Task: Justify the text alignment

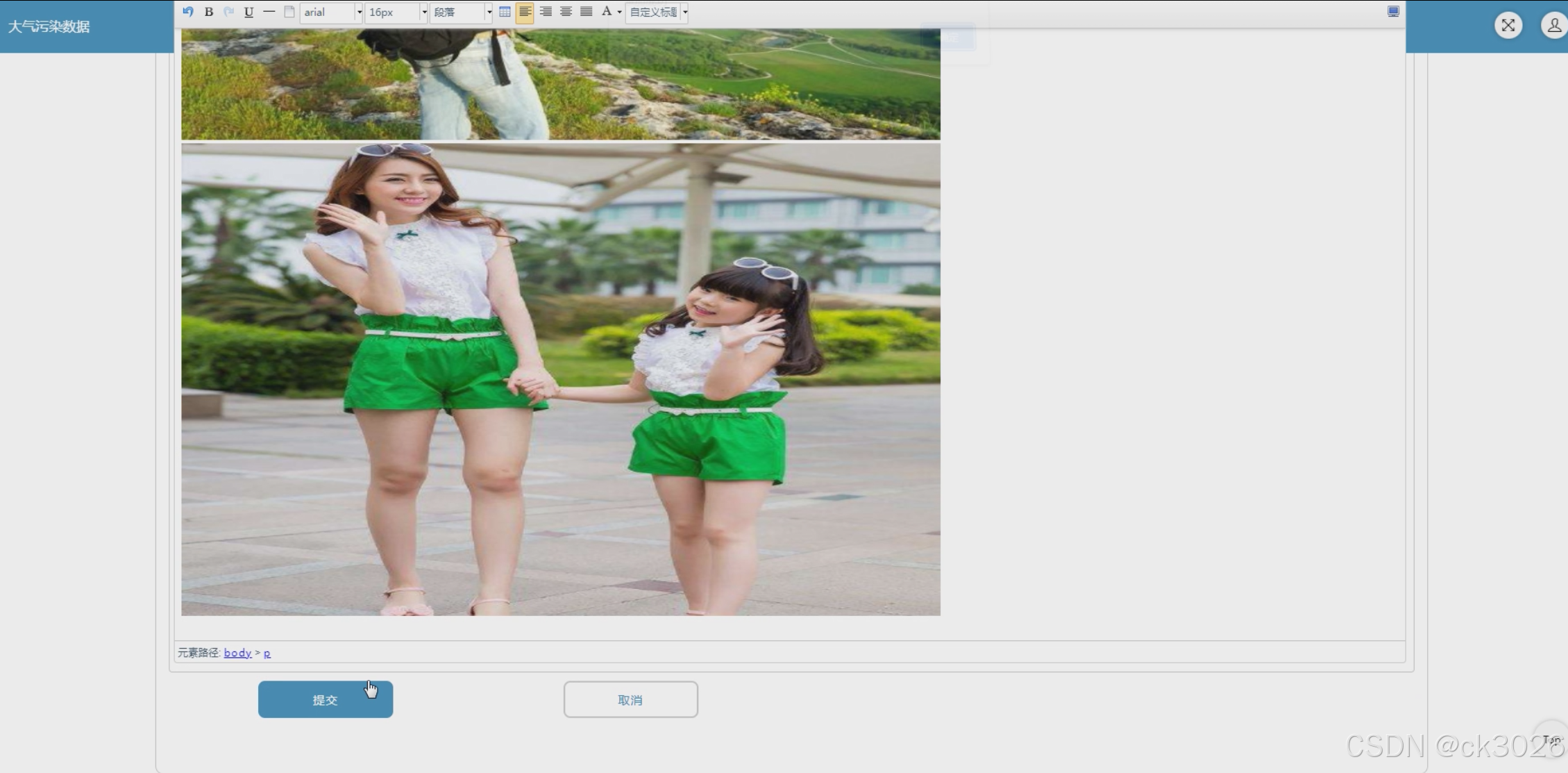Action: click(x=586, y=12)
